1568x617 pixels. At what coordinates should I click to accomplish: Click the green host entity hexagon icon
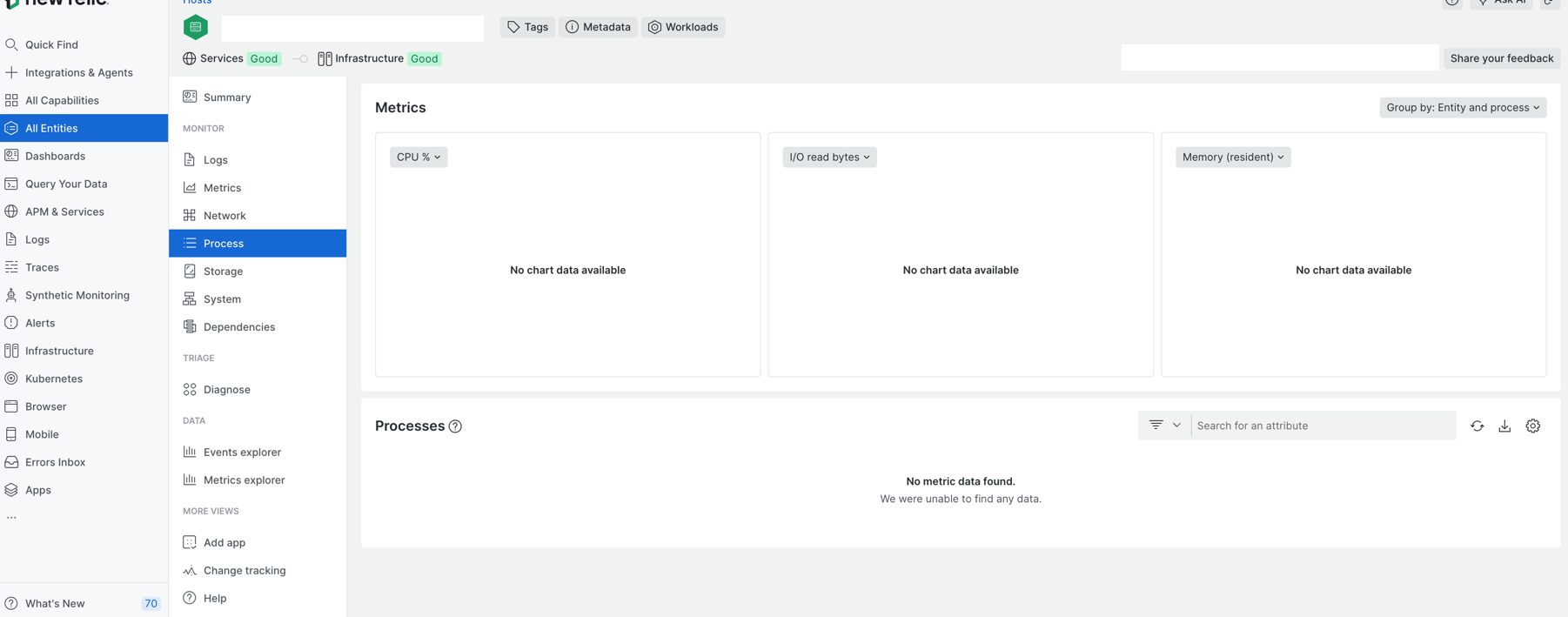[196, 28]
